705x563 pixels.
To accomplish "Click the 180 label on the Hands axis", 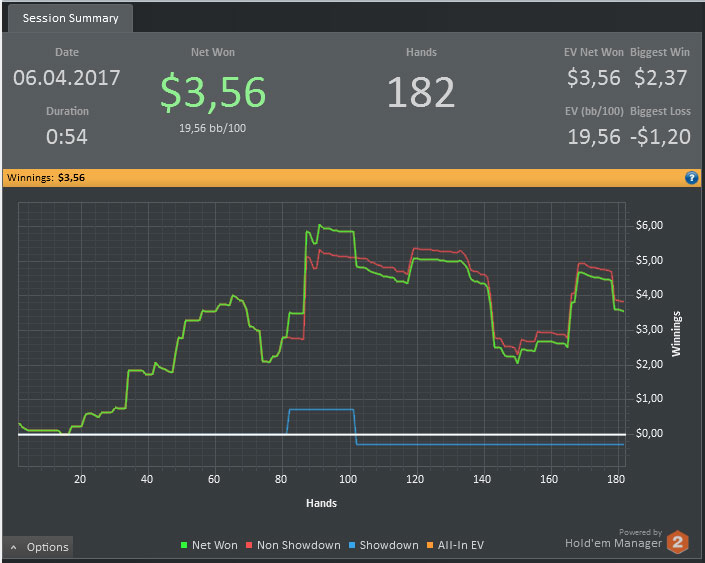I will [x=616, y=479].
